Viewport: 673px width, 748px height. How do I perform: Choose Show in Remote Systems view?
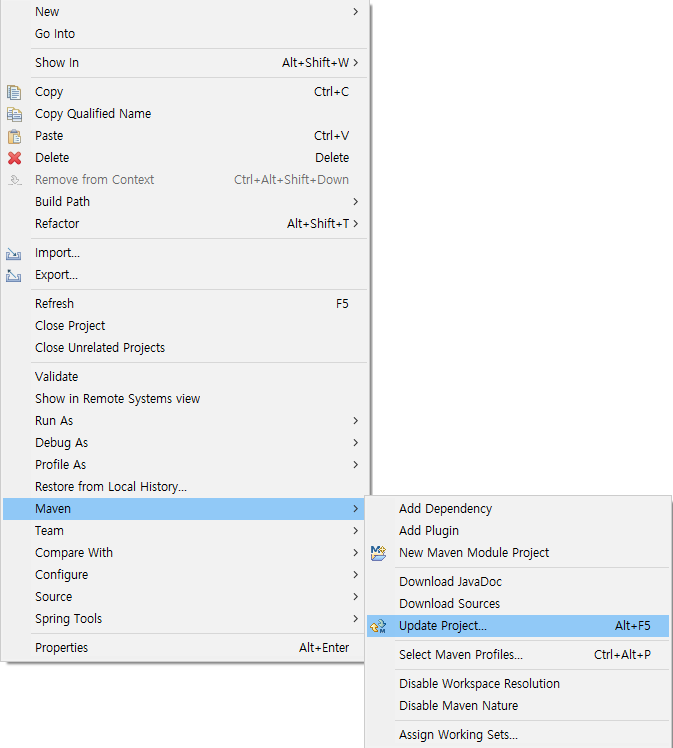pos(185,399)
